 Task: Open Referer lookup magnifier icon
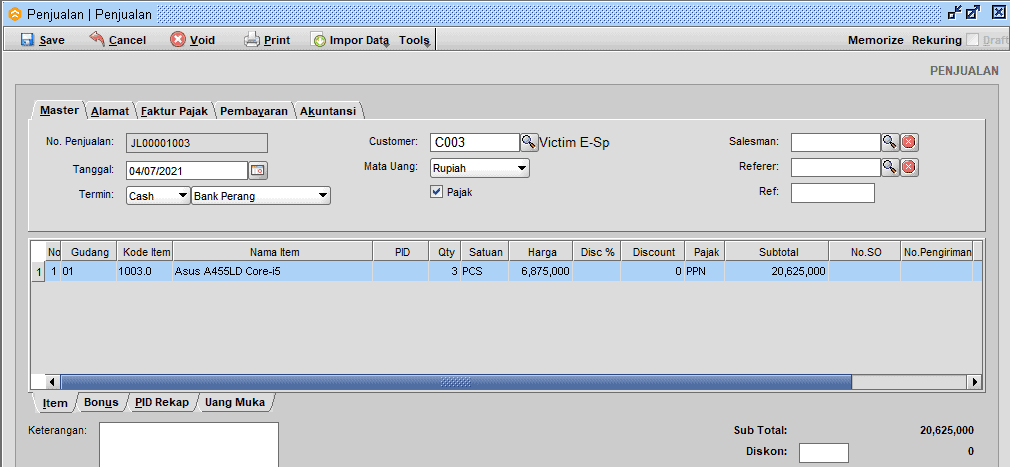[x=889, y=167]
